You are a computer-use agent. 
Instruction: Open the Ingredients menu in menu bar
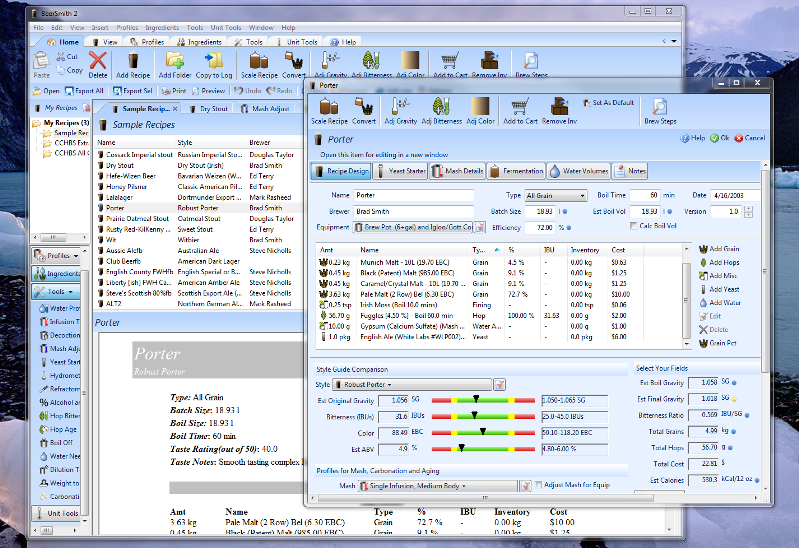[x=160, y=28]
